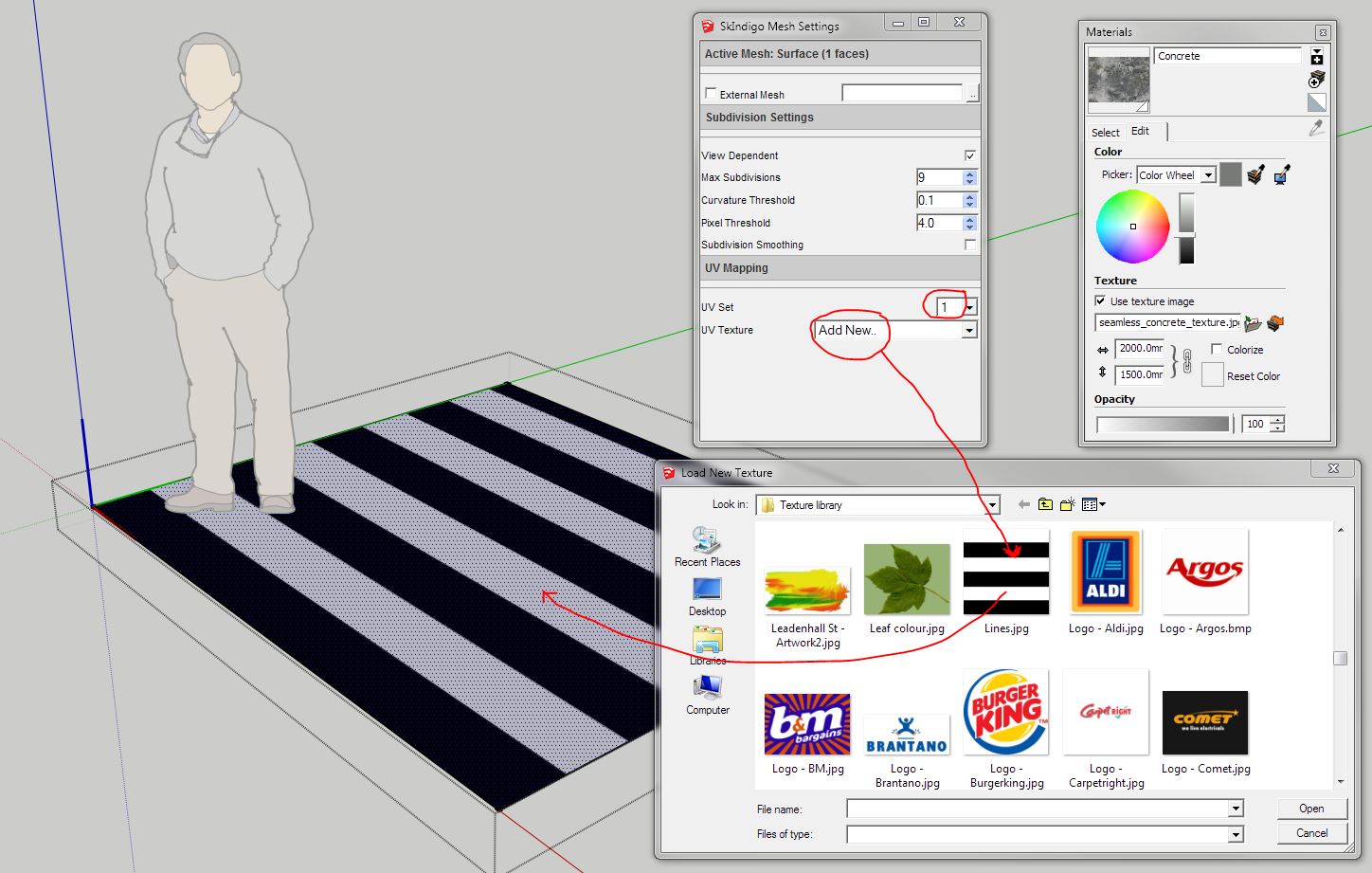Click Create New Folder icon

tap(1068, 504)
